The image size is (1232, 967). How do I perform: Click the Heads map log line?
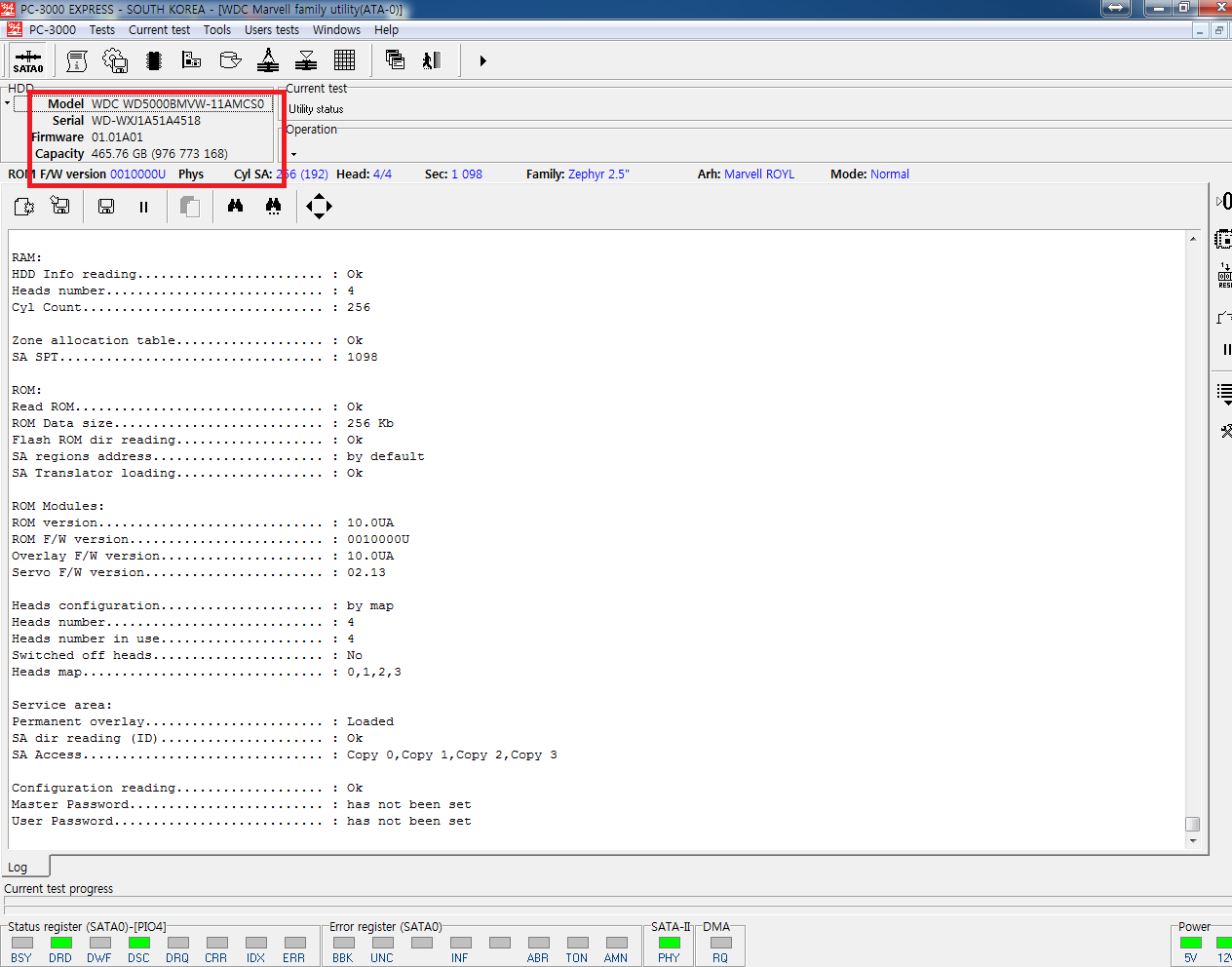coord(207,672)
